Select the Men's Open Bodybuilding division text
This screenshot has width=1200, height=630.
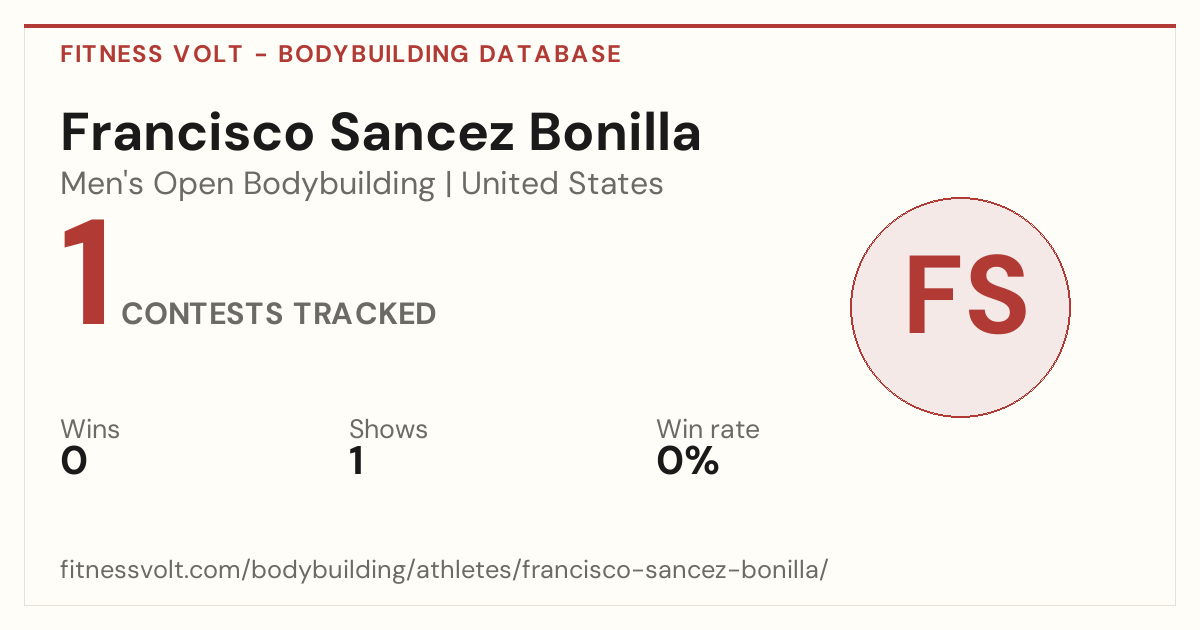[248, 184]
